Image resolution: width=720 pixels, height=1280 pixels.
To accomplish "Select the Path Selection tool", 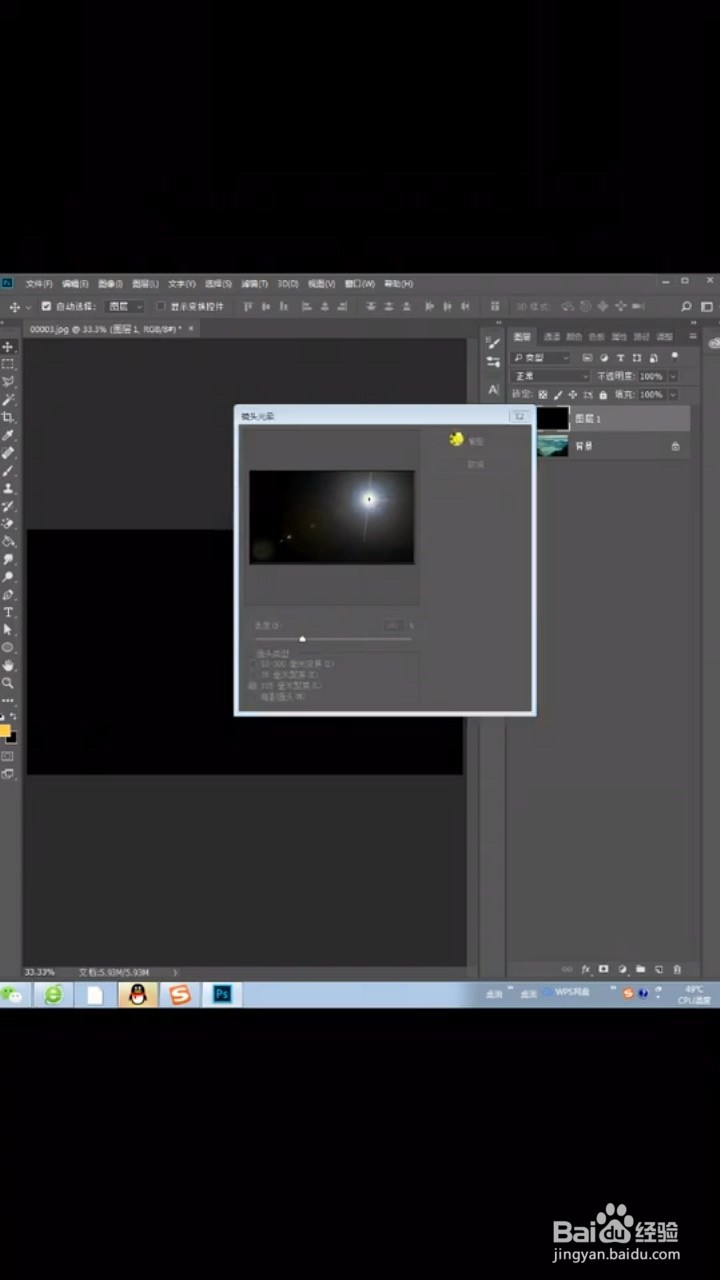I will pos(8,630).
